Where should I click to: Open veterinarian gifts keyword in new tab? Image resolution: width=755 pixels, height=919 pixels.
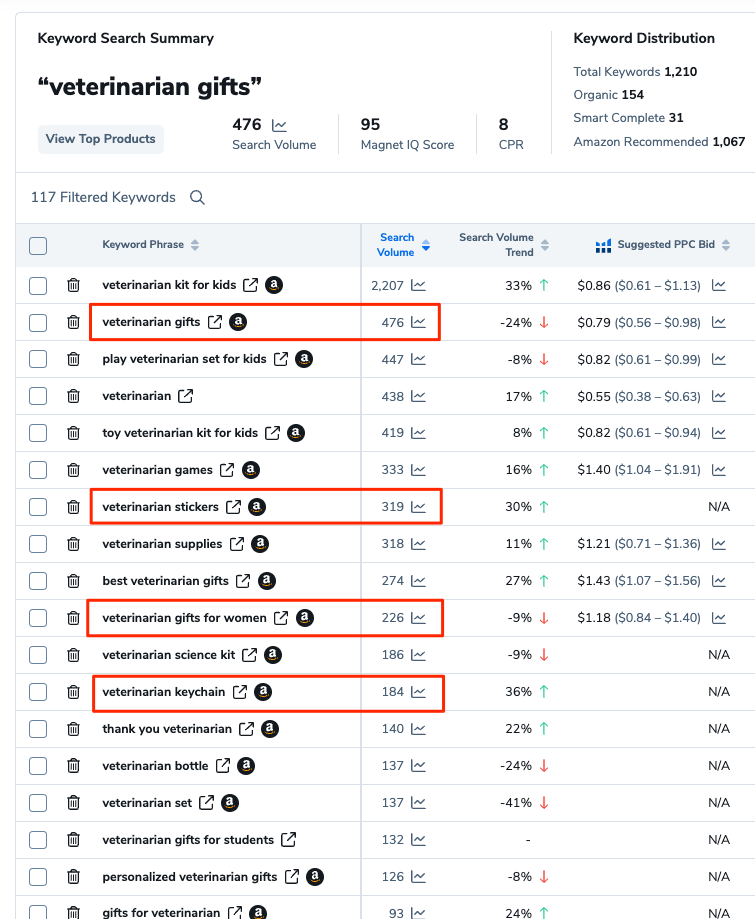[x=216, y=322]
